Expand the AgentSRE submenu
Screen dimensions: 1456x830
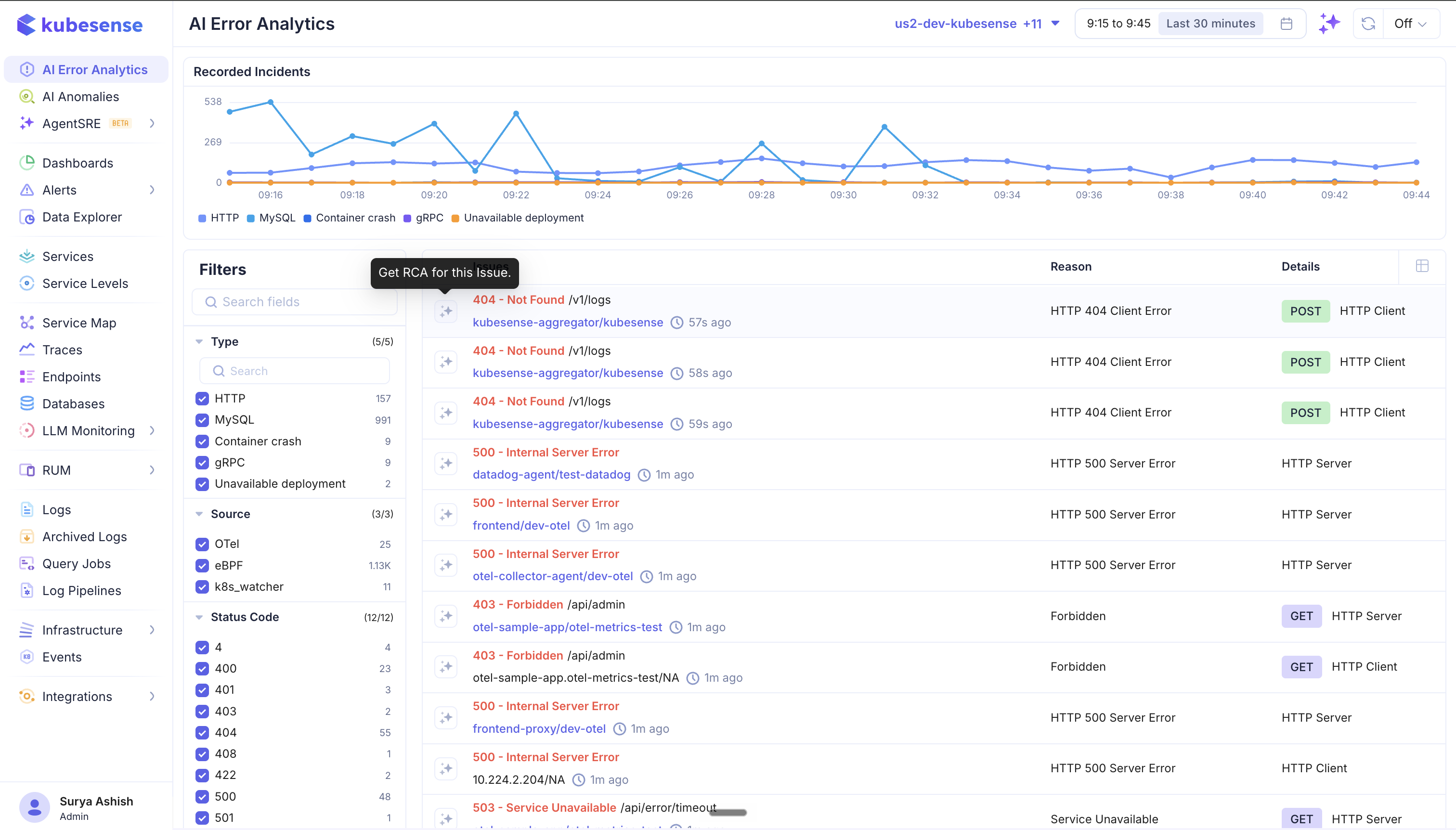(x=152, y=123)
